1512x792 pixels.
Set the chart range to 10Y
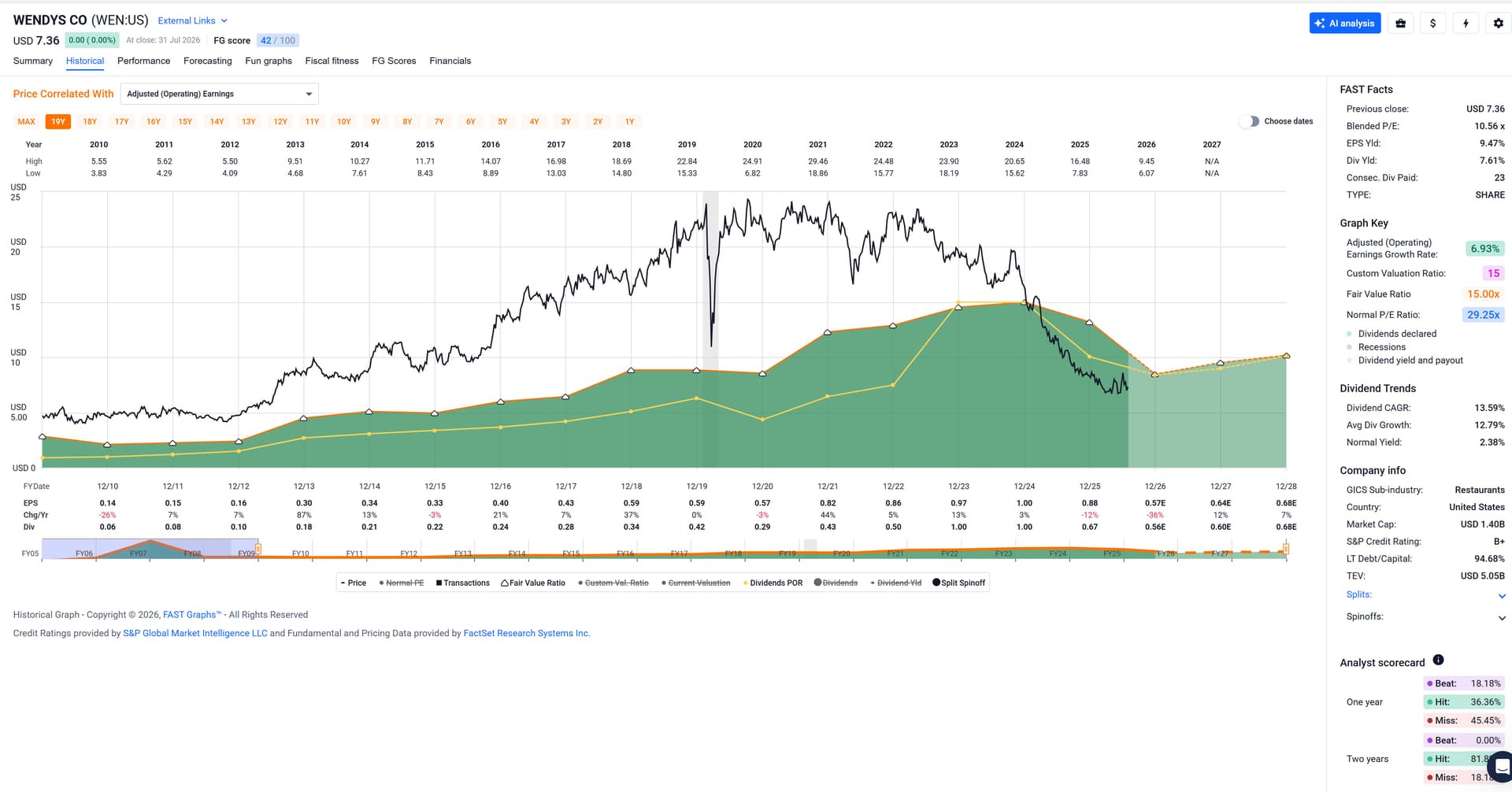pos(344,122)
